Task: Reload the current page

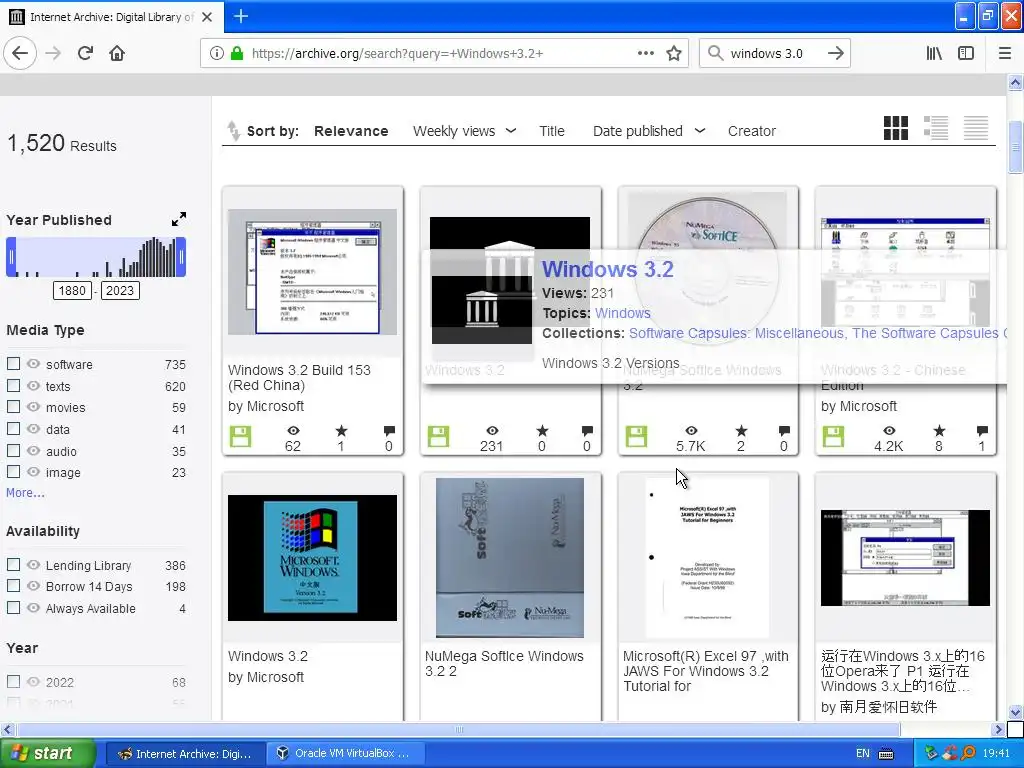Action: point(85,54)
